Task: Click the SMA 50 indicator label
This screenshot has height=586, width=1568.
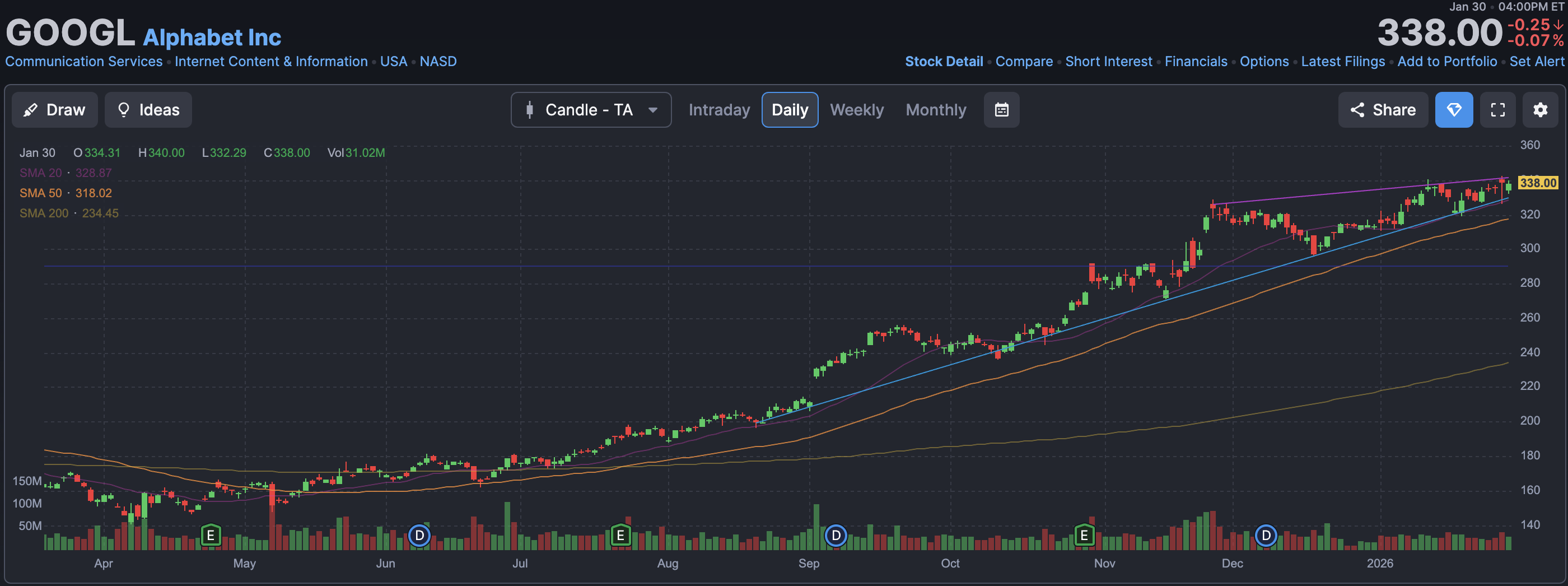Action: (x=66, y=193)
